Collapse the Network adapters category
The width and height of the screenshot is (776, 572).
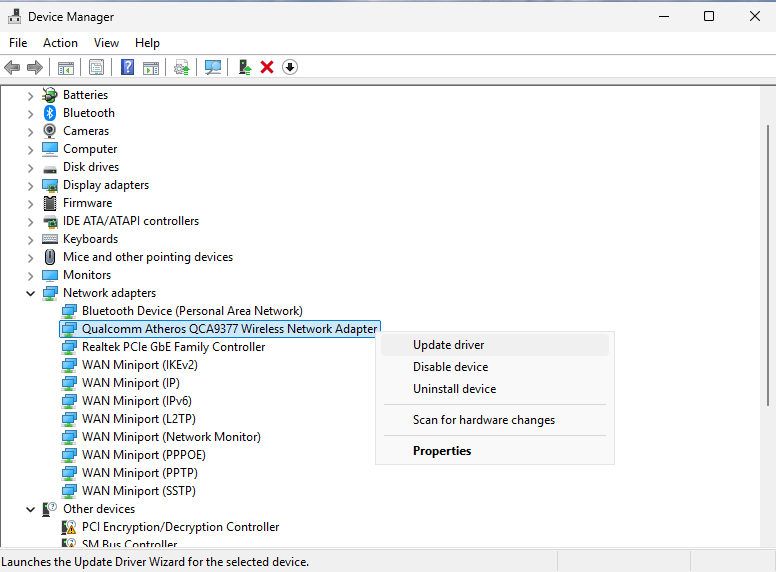[30, 293]
